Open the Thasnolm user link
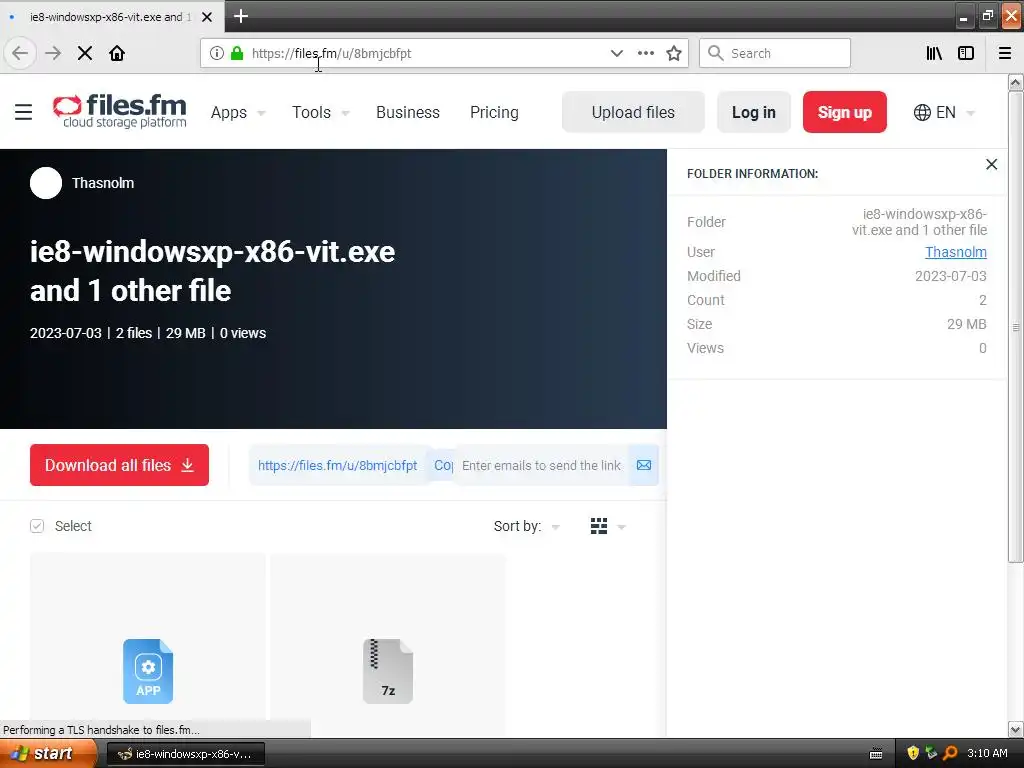 click(955, 252)
